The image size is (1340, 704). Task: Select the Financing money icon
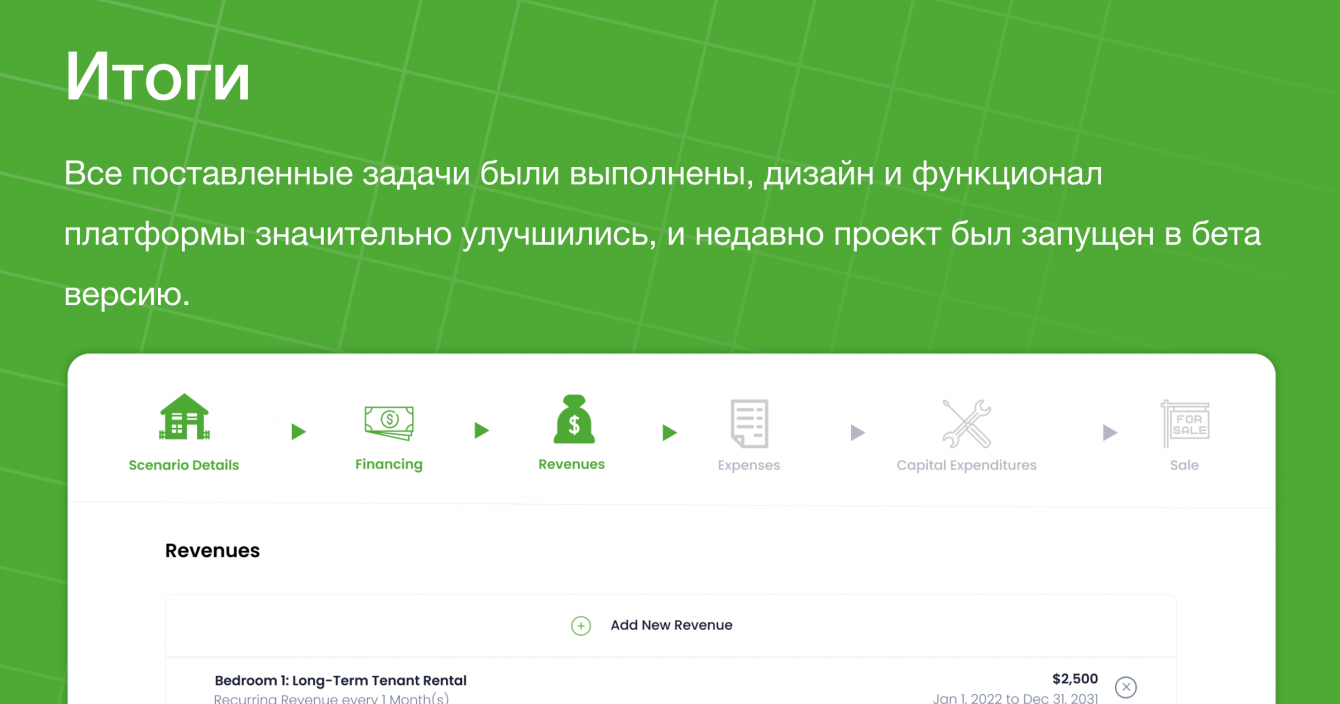pos(389,423)
